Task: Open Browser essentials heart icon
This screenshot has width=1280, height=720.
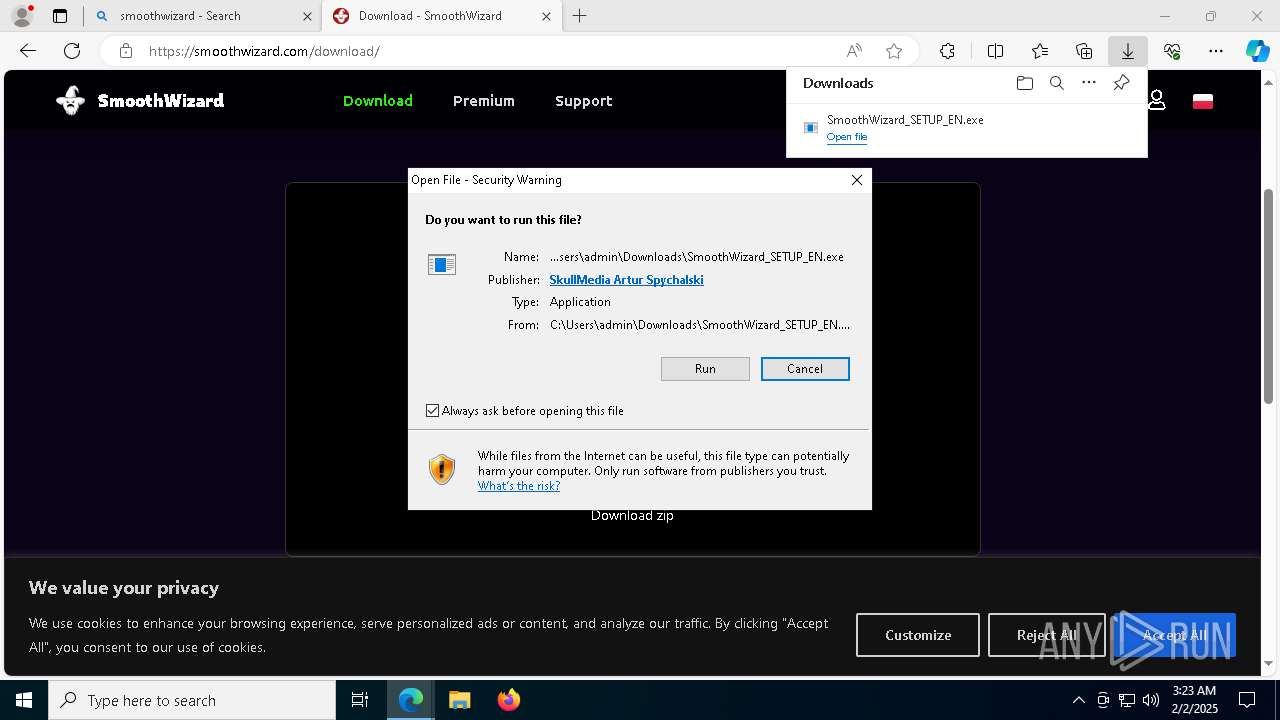Action: 1172,51
